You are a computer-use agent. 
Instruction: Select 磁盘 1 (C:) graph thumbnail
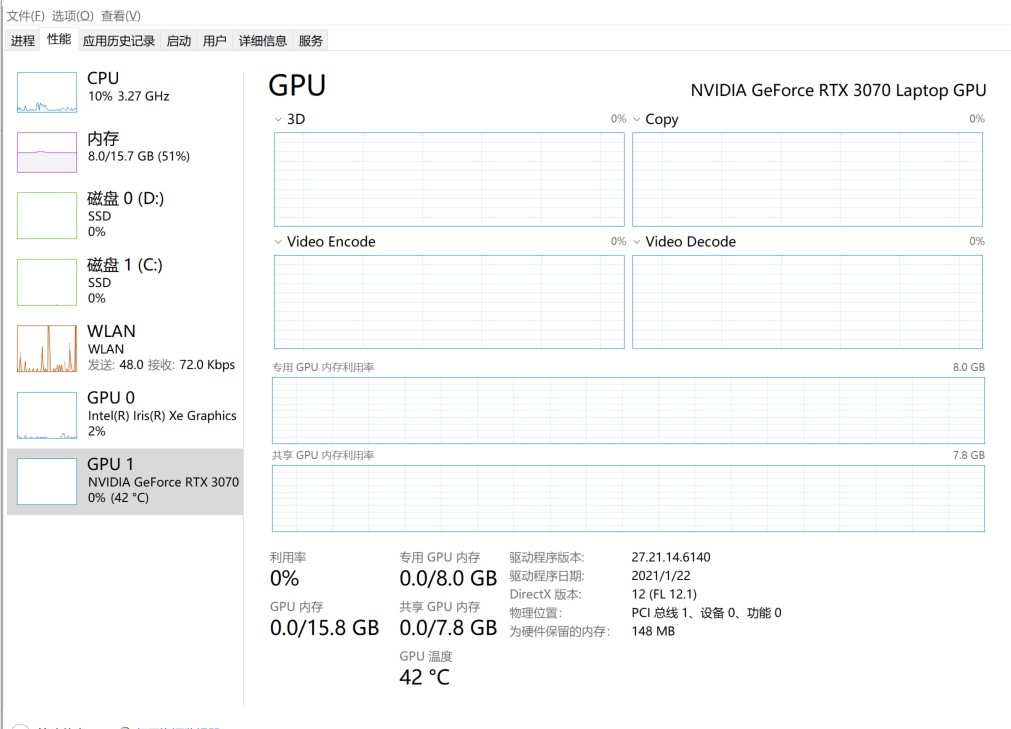46,282
